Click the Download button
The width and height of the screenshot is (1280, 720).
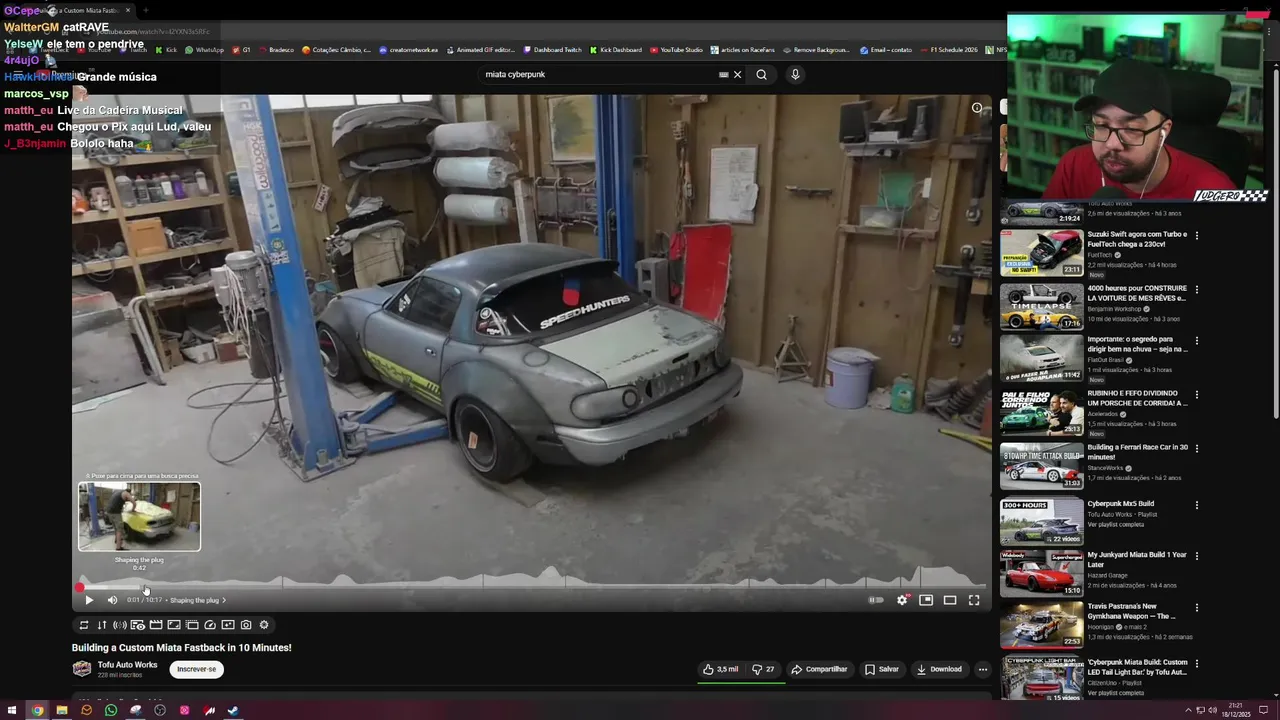coord(939,669)
